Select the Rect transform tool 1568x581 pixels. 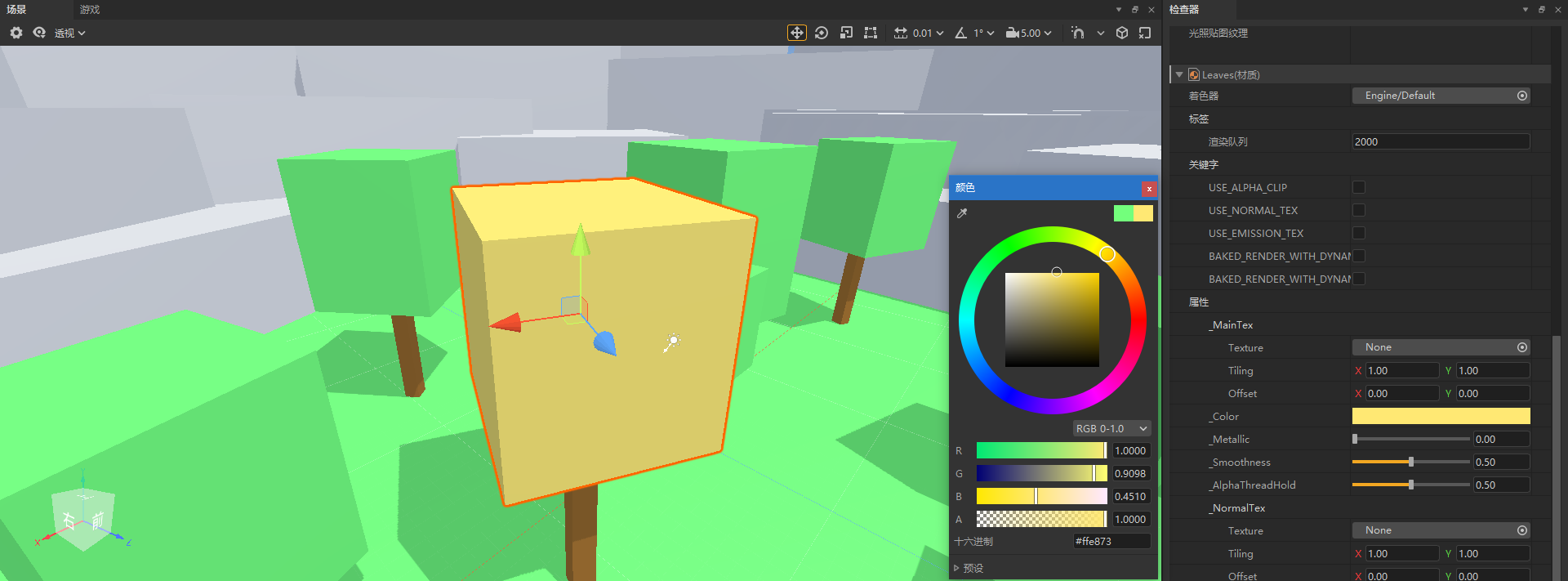pos(871,33)
